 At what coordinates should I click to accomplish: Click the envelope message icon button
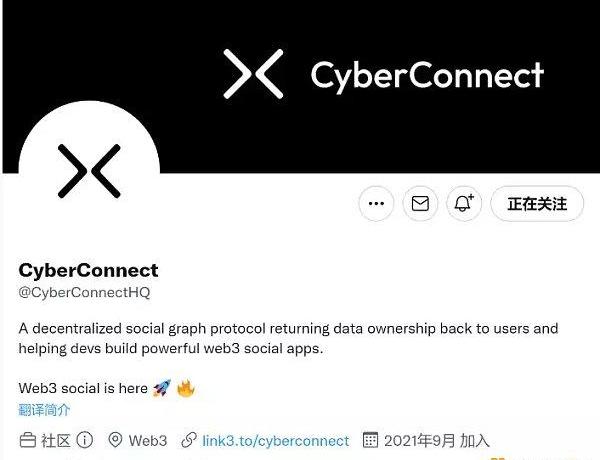[x=421, y=204]
